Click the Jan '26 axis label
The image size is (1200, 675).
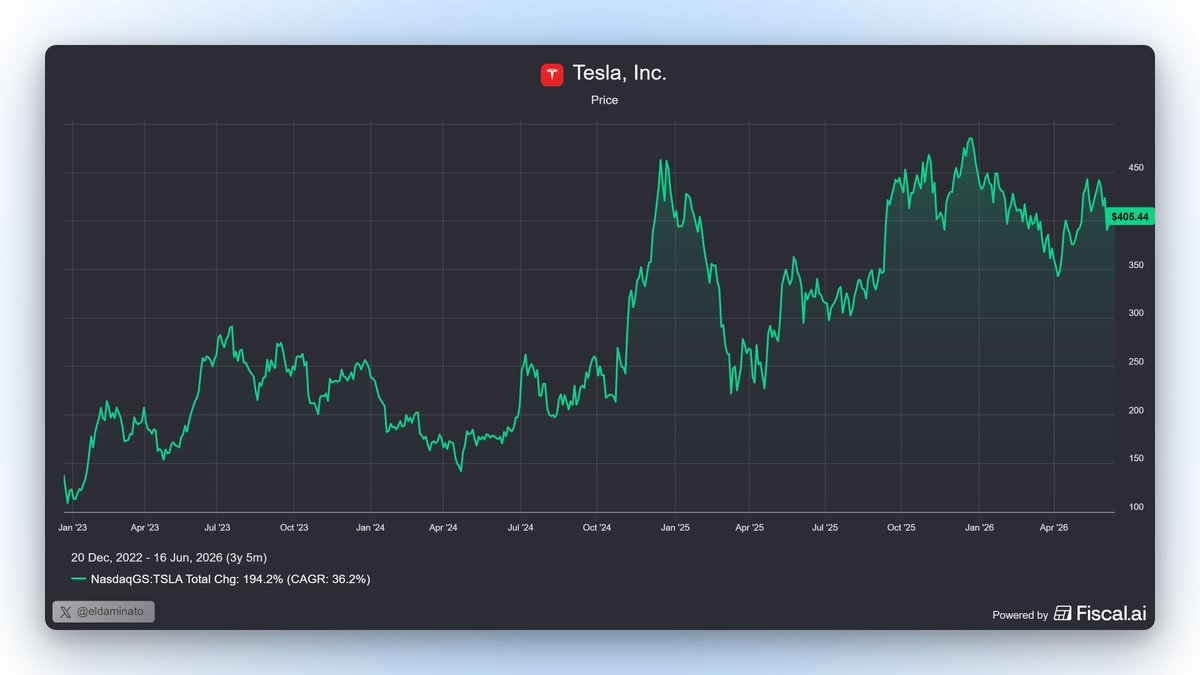[x=979, y=527]
